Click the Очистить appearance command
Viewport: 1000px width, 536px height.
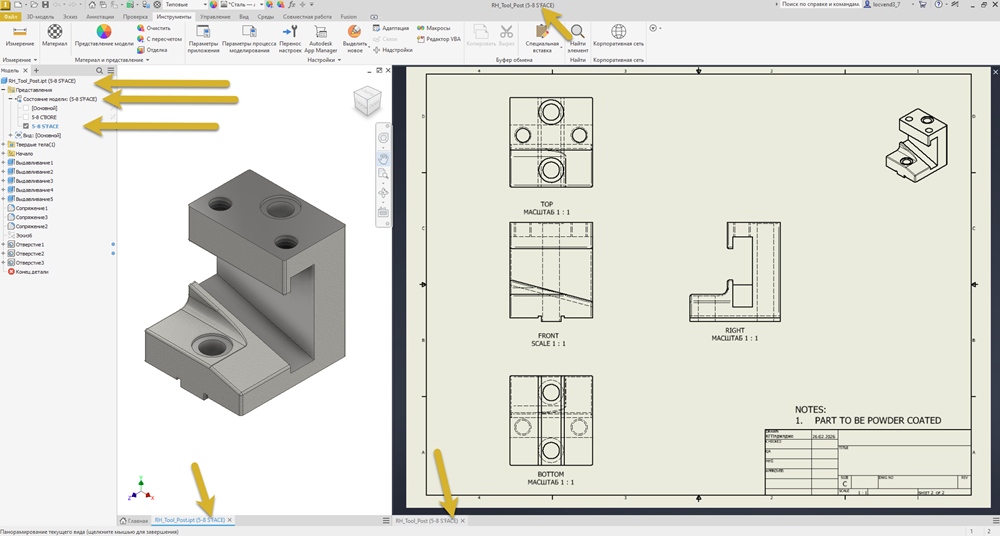pos(154,28)
